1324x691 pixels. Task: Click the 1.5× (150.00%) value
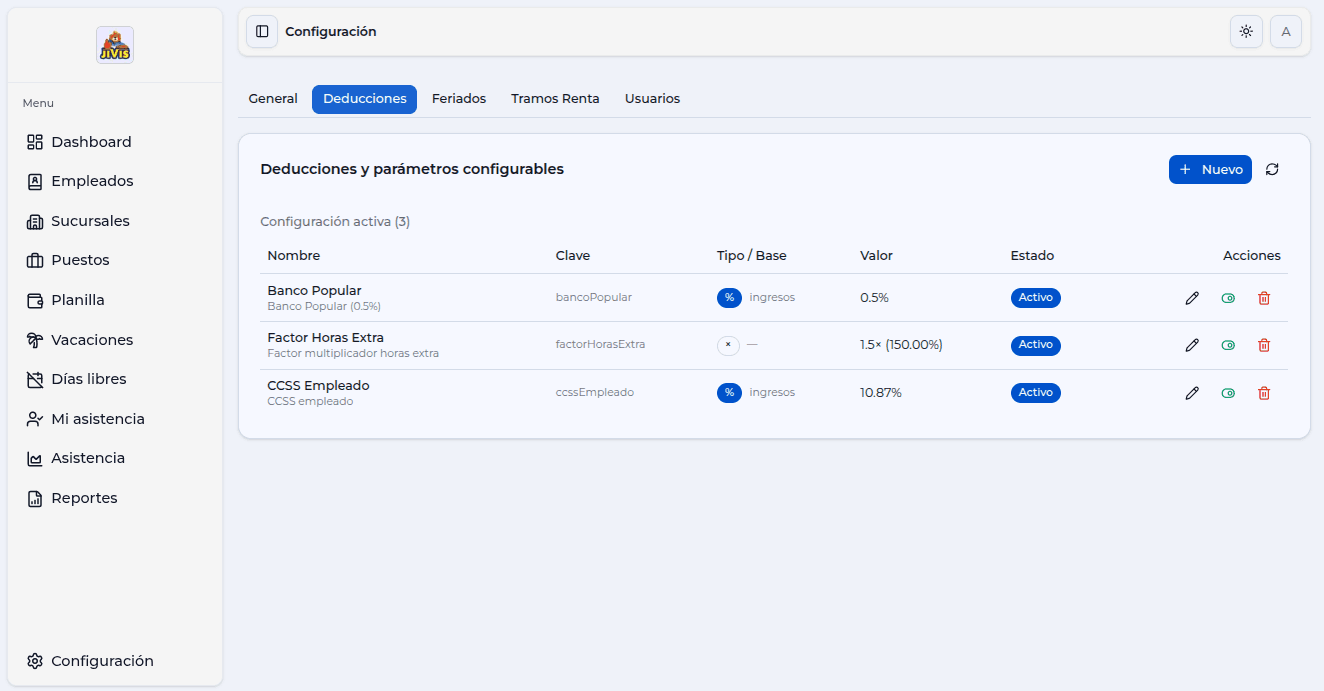click(x=901, y=345)
